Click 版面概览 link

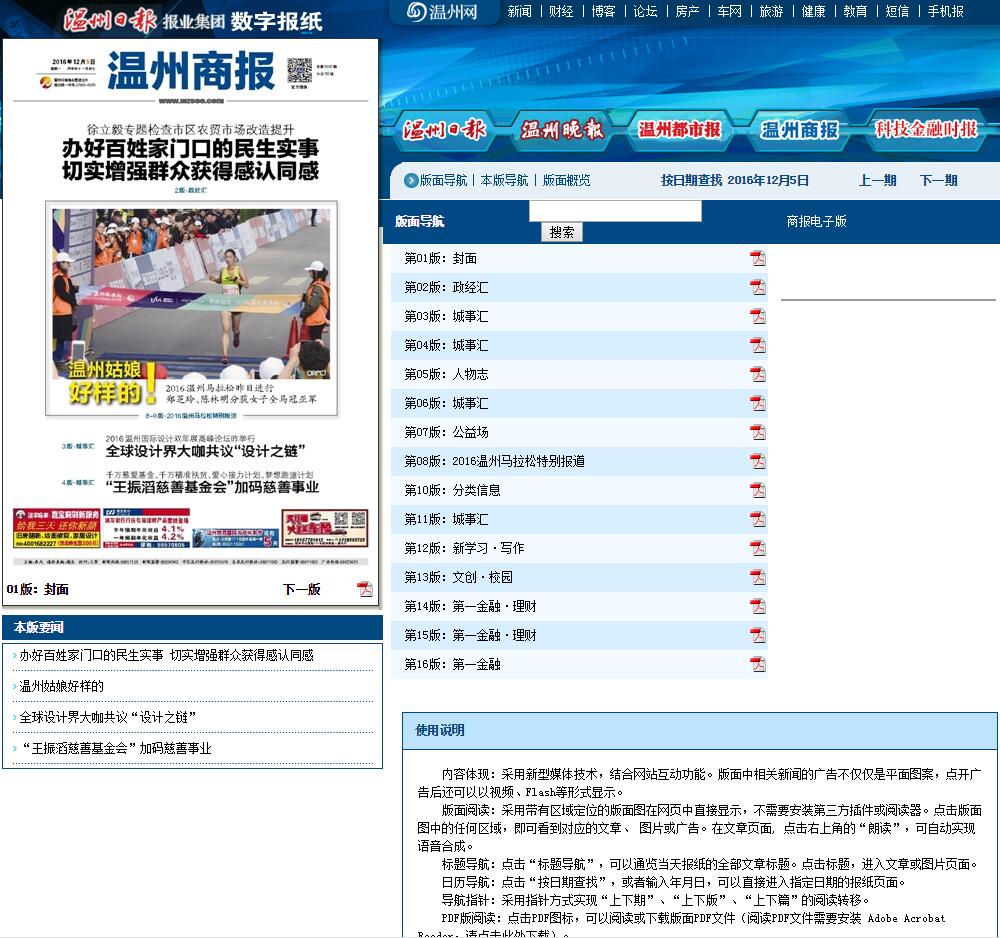coord(566,180)
